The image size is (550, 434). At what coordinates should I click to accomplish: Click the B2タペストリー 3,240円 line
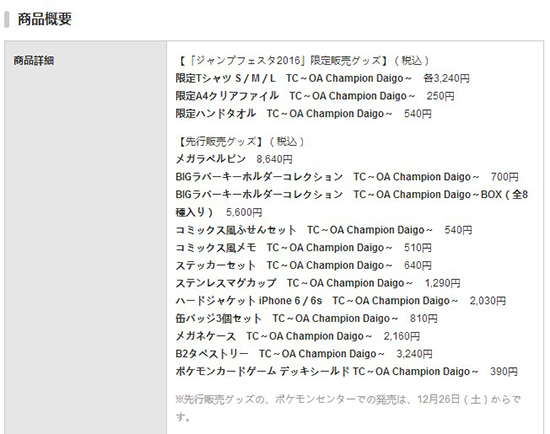(304, 354)
